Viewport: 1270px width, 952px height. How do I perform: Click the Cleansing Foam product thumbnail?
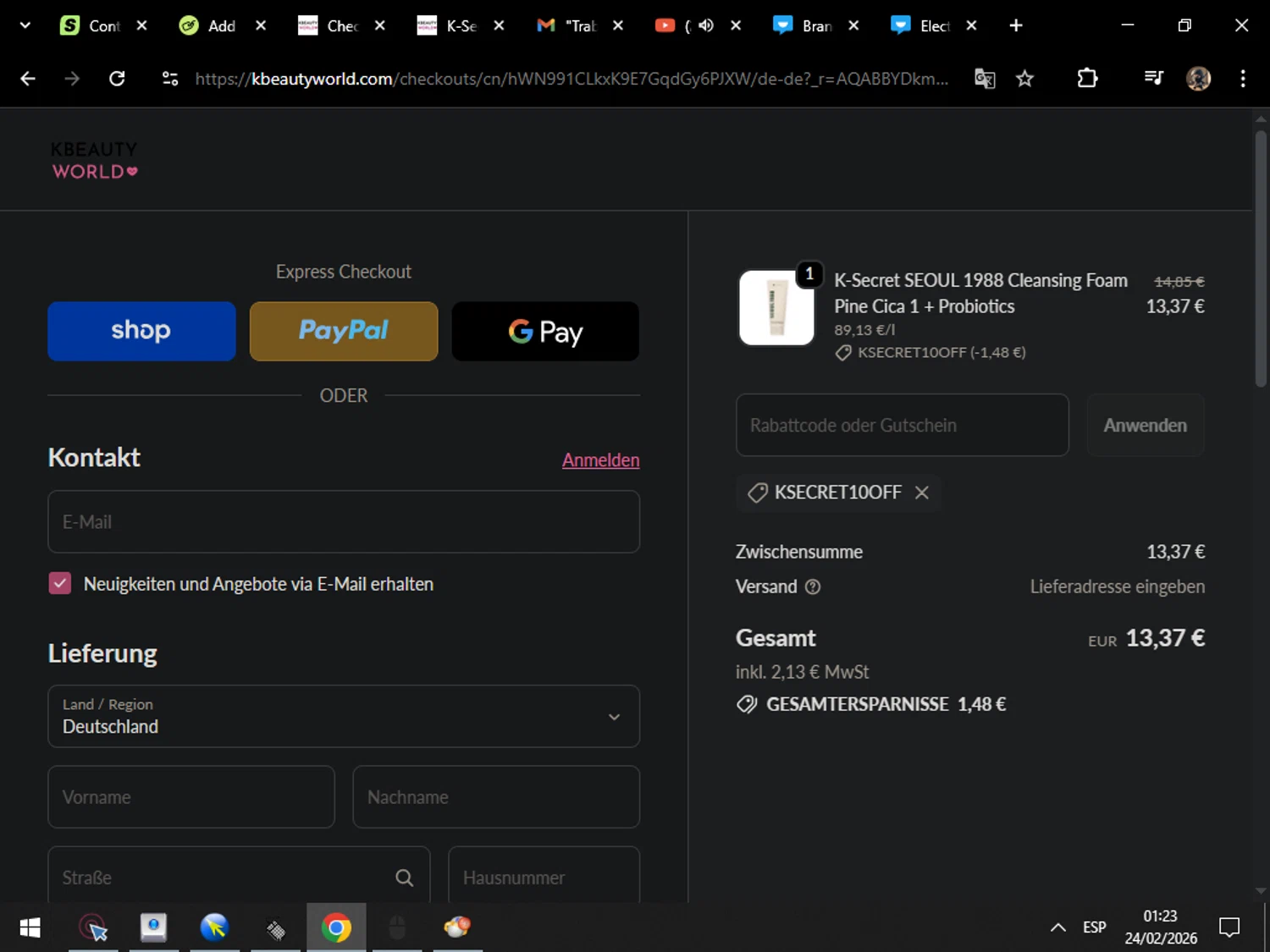776,308
